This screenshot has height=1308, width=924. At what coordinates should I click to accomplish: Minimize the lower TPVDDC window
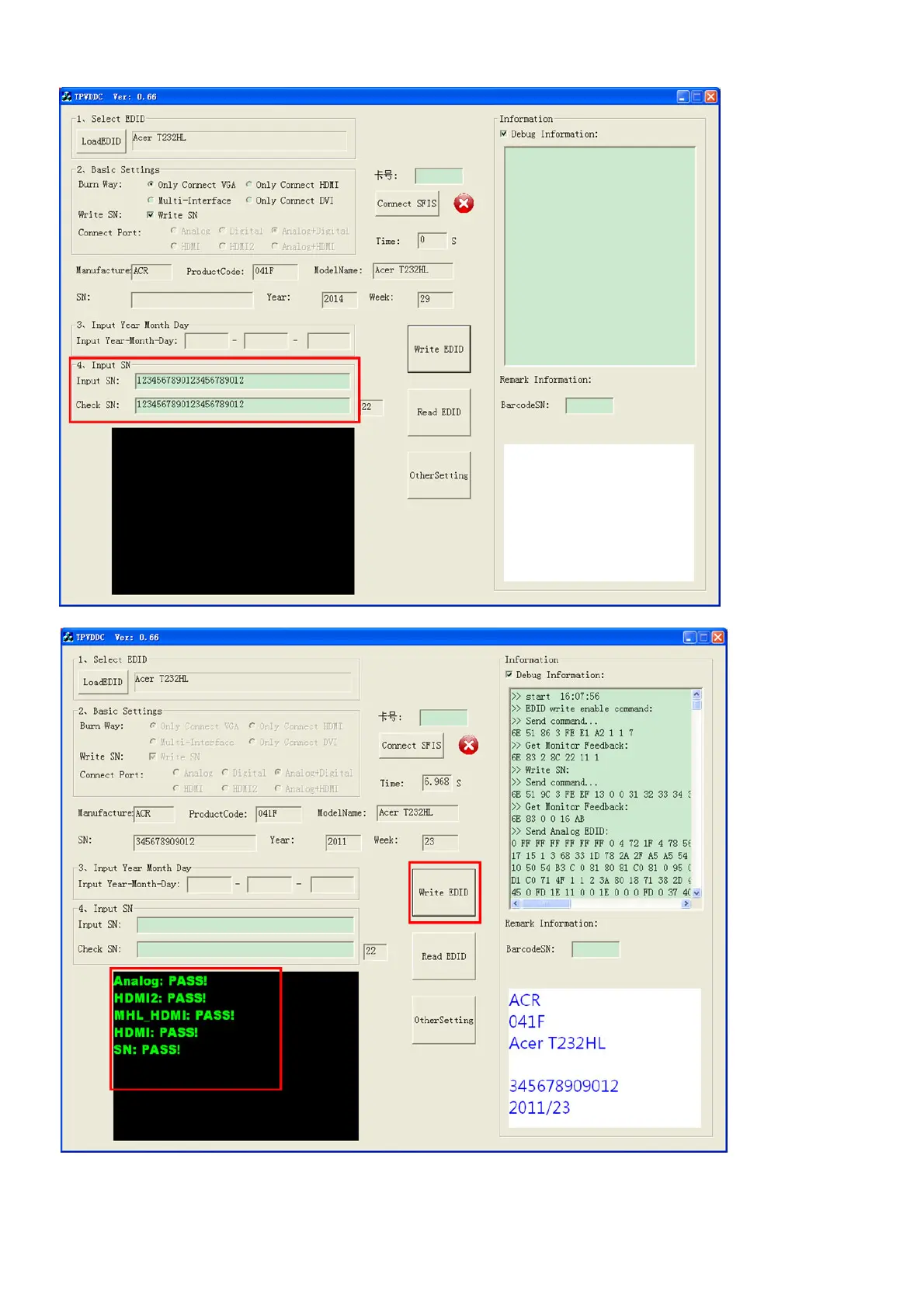pyautogui.click(x=690, y=637)
